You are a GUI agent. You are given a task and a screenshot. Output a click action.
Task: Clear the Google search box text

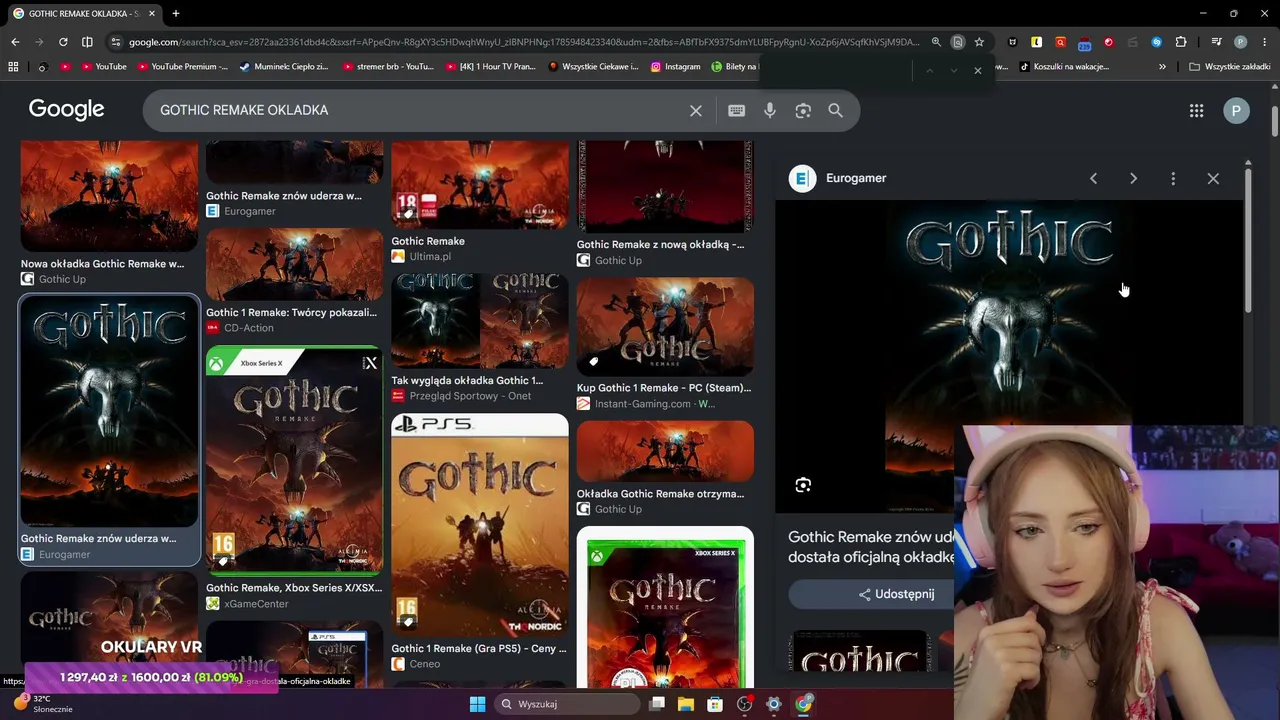(x=696, y=111)
